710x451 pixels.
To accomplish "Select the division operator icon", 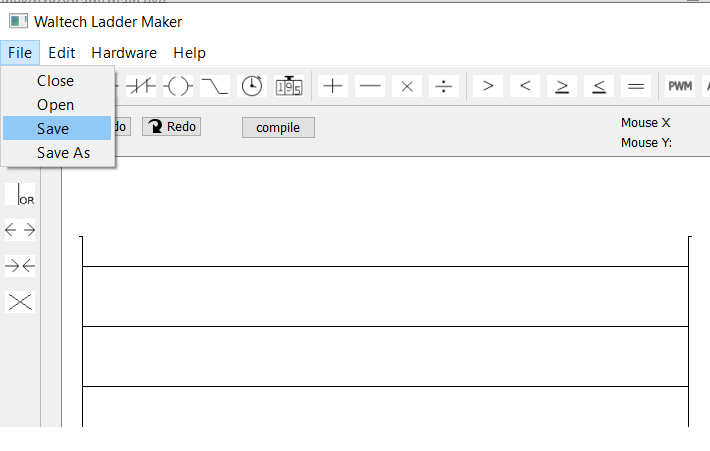I will (443, 86).
